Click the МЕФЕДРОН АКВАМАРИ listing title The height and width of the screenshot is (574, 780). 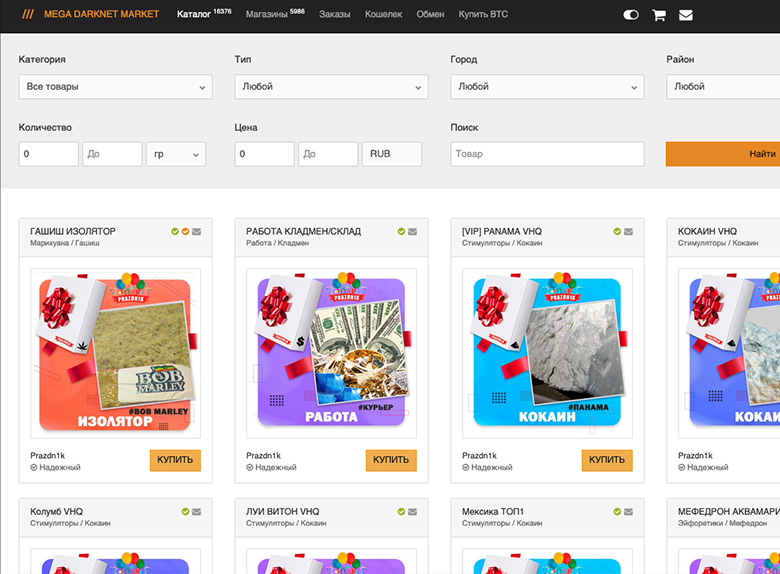(729, 511)
